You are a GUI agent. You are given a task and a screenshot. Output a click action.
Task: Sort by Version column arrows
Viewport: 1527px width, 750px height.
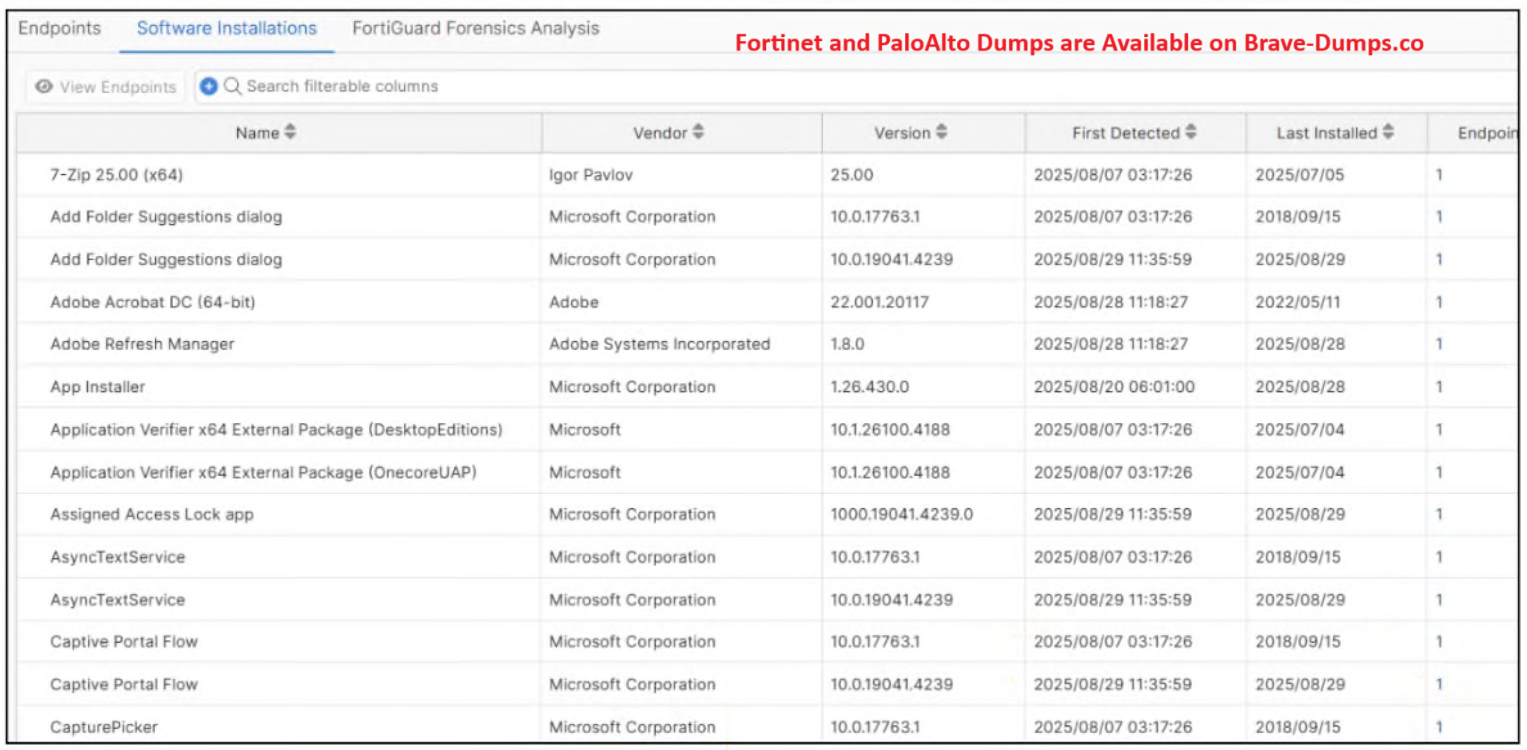point(941,132)
